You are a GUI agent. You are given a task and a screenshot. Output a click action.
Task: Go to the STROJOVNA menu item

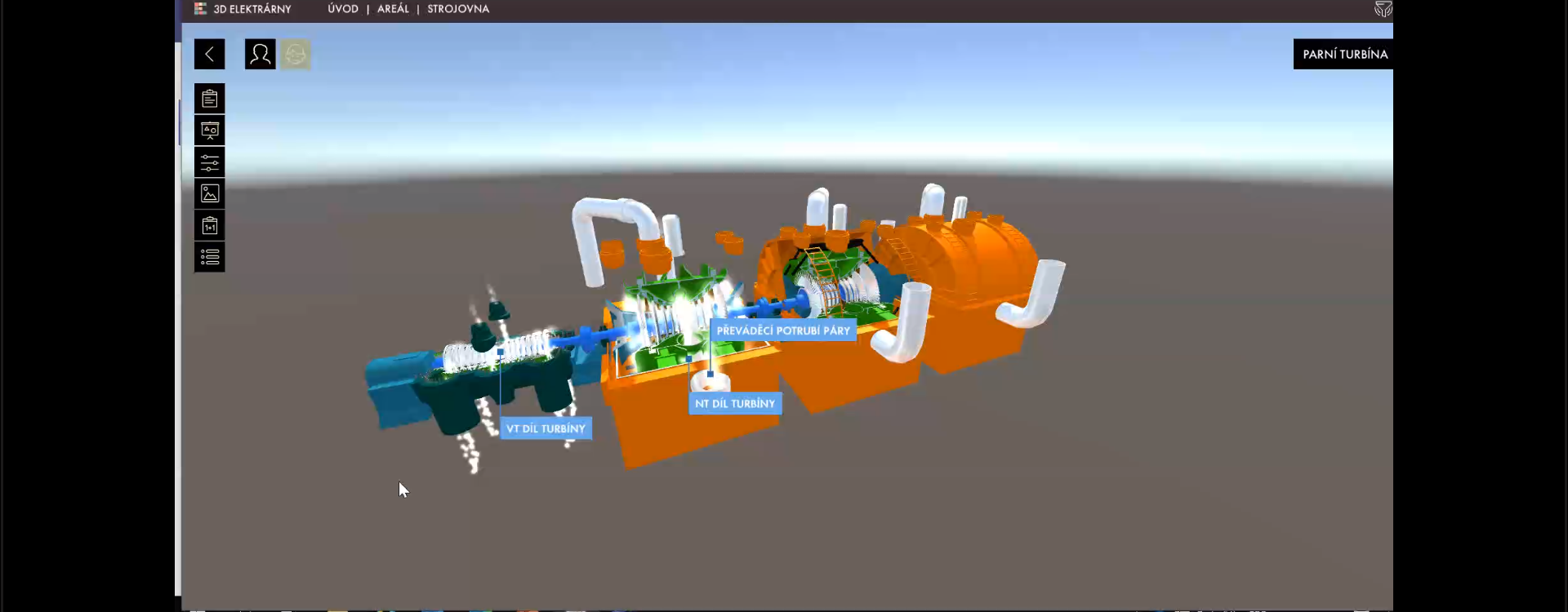(x=458, y=9)
